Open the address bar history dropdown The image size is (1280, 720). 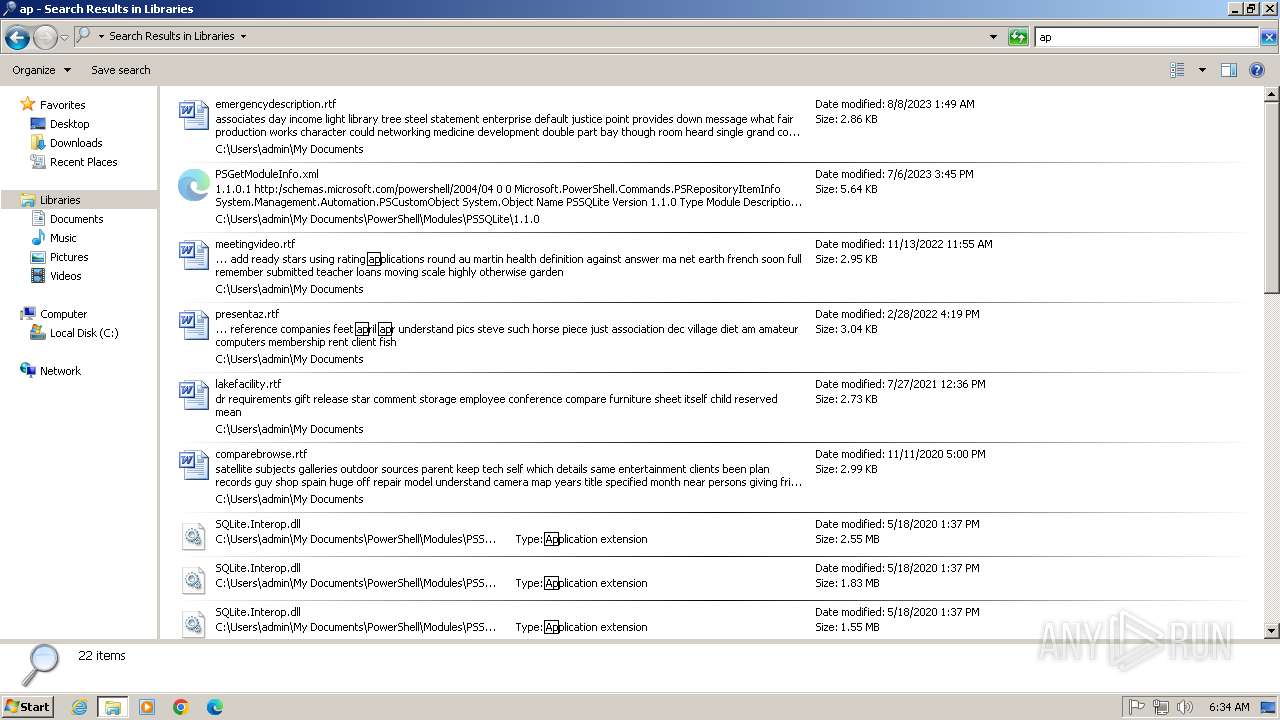click(993, 37)
